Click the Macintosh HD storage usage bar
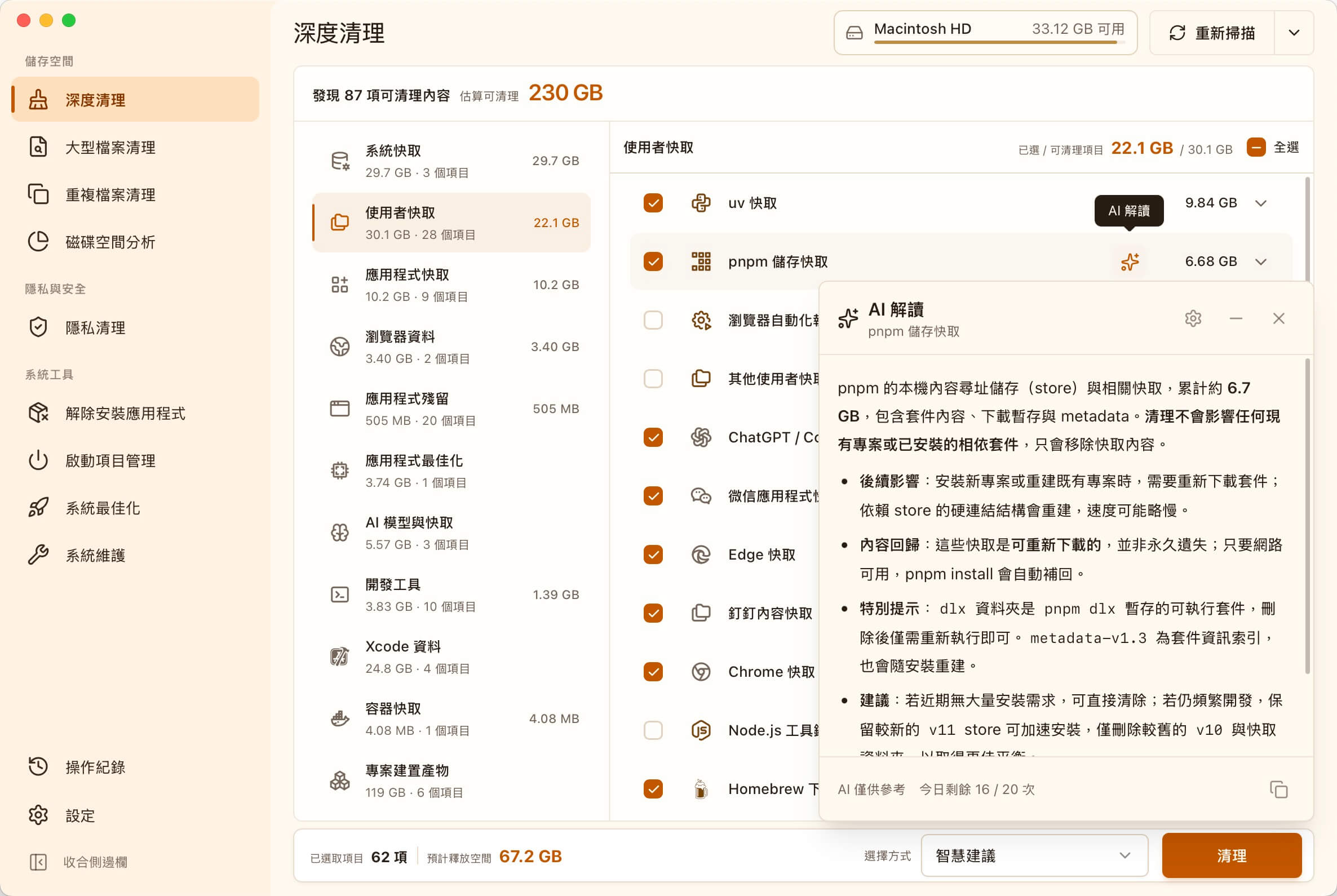This screenshot has height=896, width=1337. click(x=999, y=42)
